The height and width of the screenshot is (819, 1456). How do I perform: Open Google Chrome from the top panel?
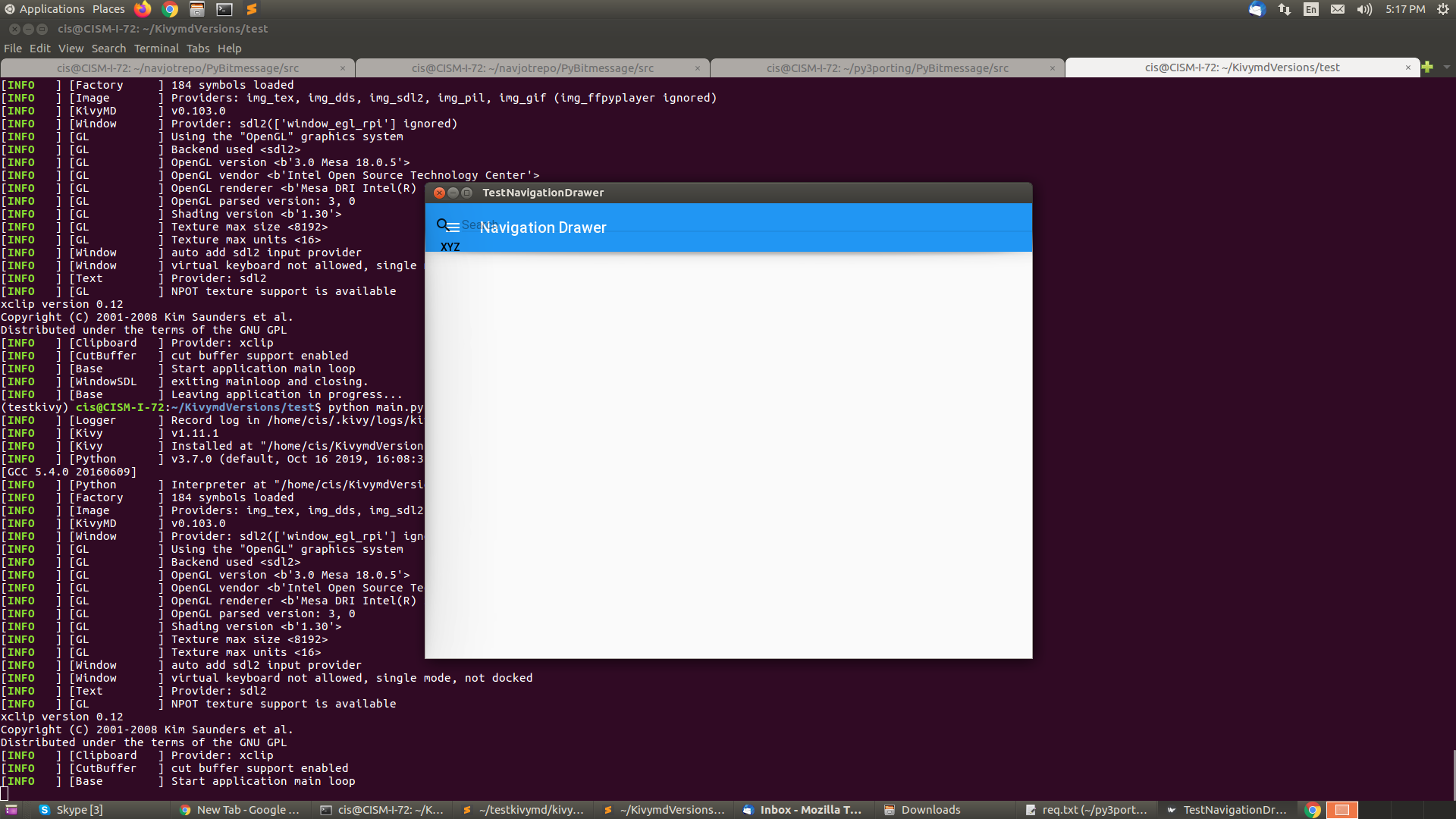pyautogui.click(x=169, y=9)
